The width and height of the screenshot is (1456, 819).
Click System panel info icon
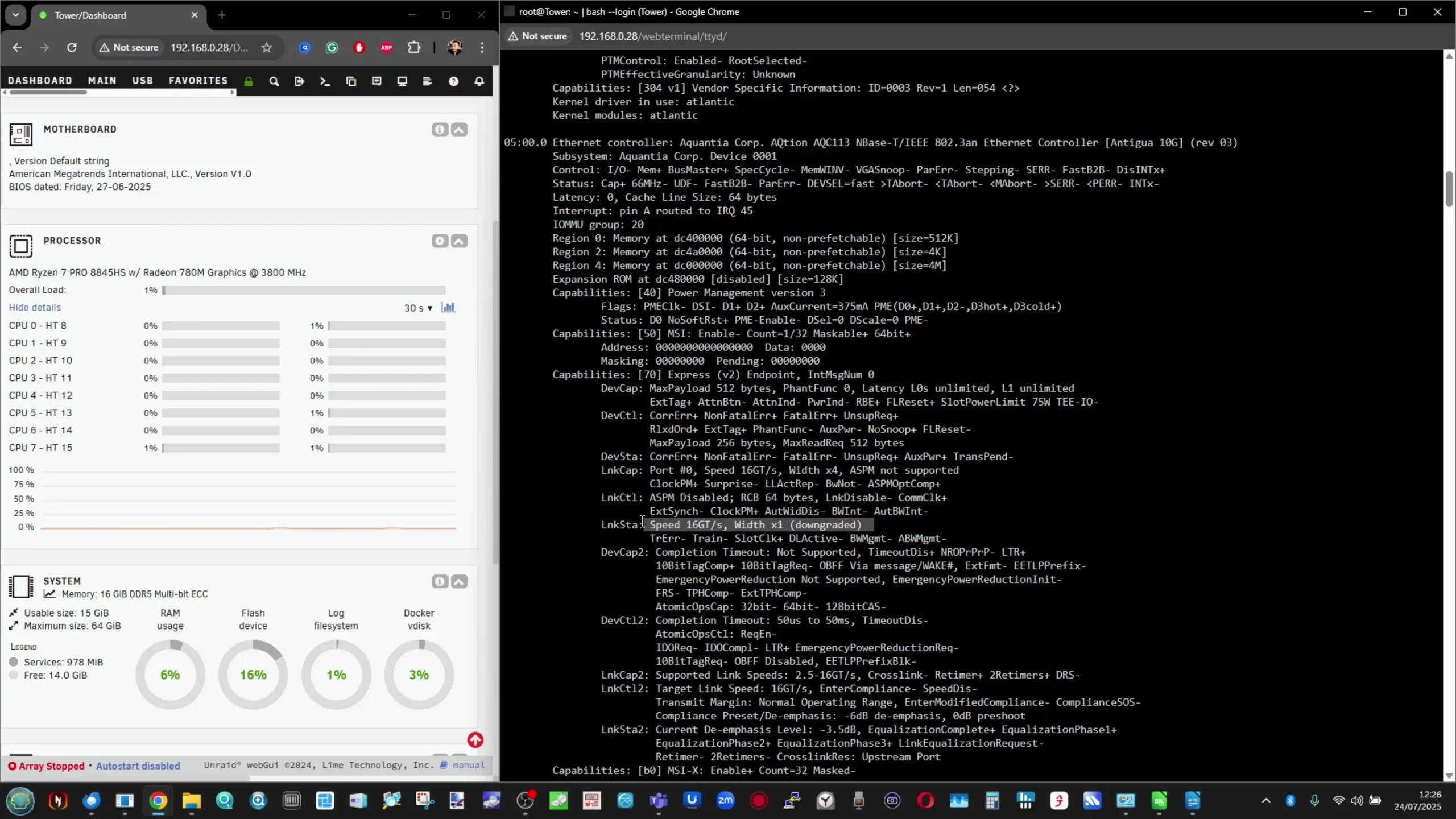(x=440, y=581)
